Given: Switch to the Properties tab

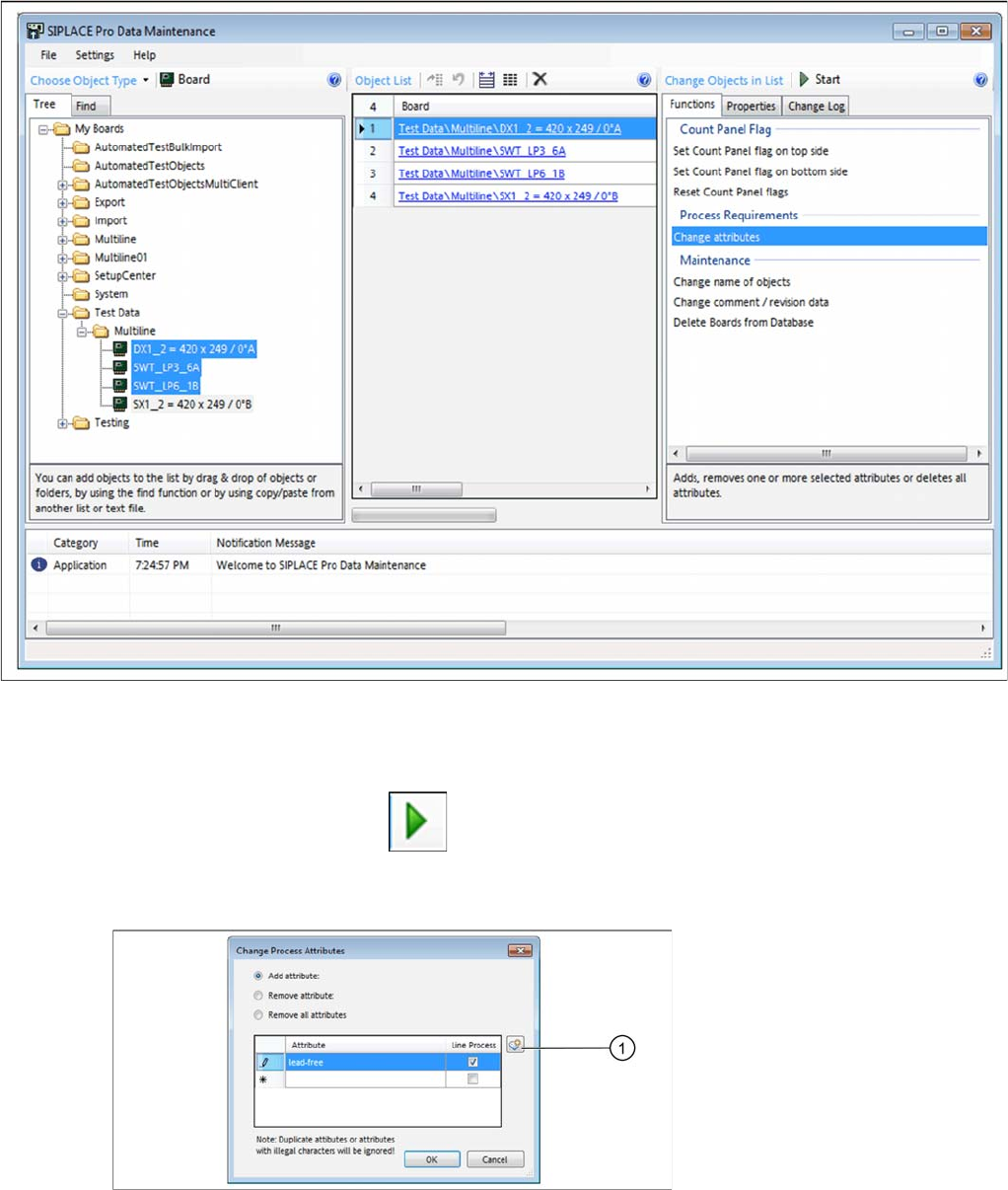Looking at the screenshot, I should (x=752, y=106).
